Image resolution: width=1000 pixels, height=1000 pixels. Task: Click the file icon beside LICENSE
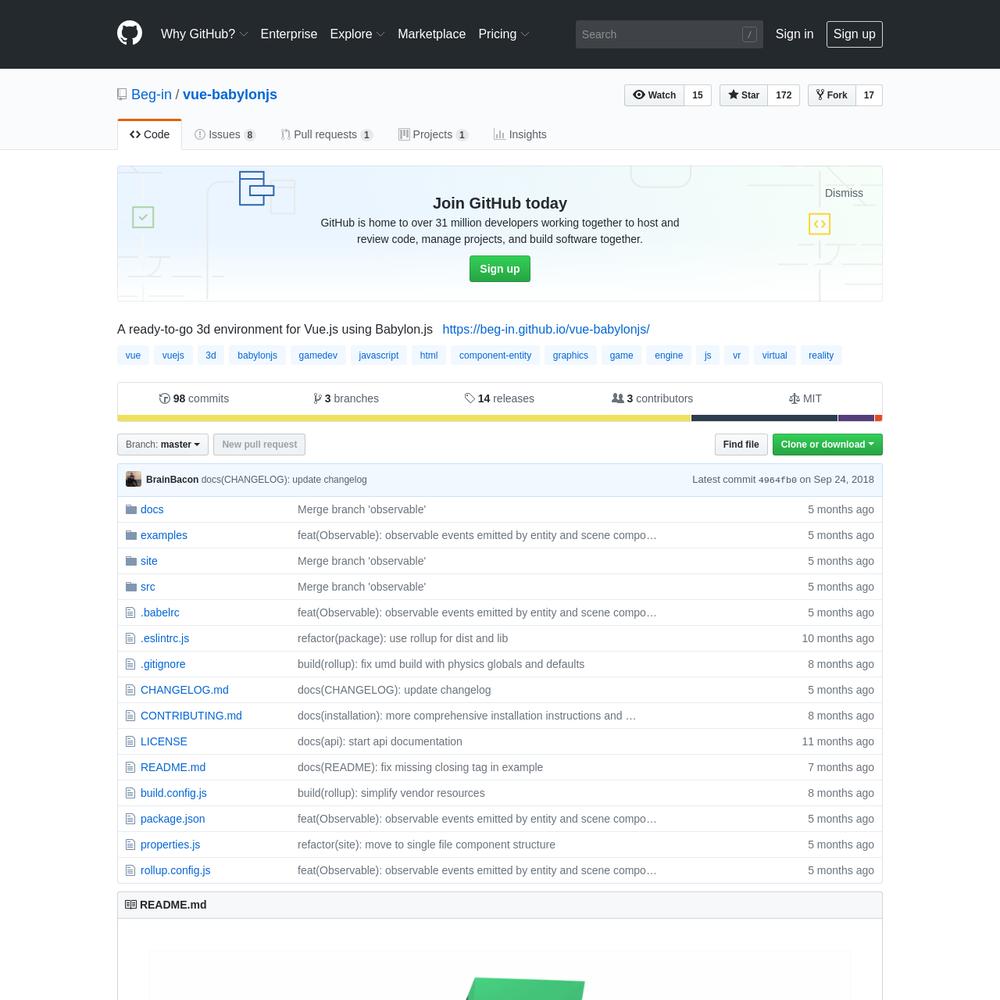pyautogui.click(x=131, y=741)
